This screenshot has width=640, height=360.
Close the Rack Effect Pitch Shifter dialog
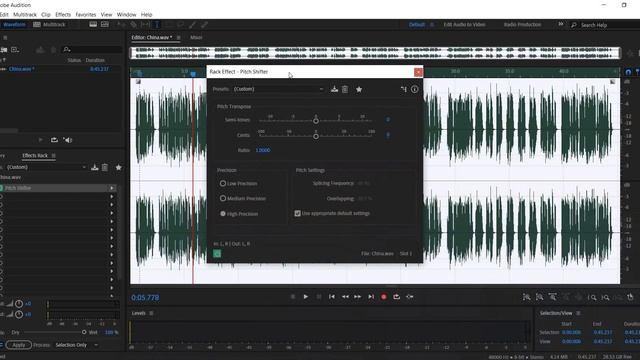coord(418,72)
